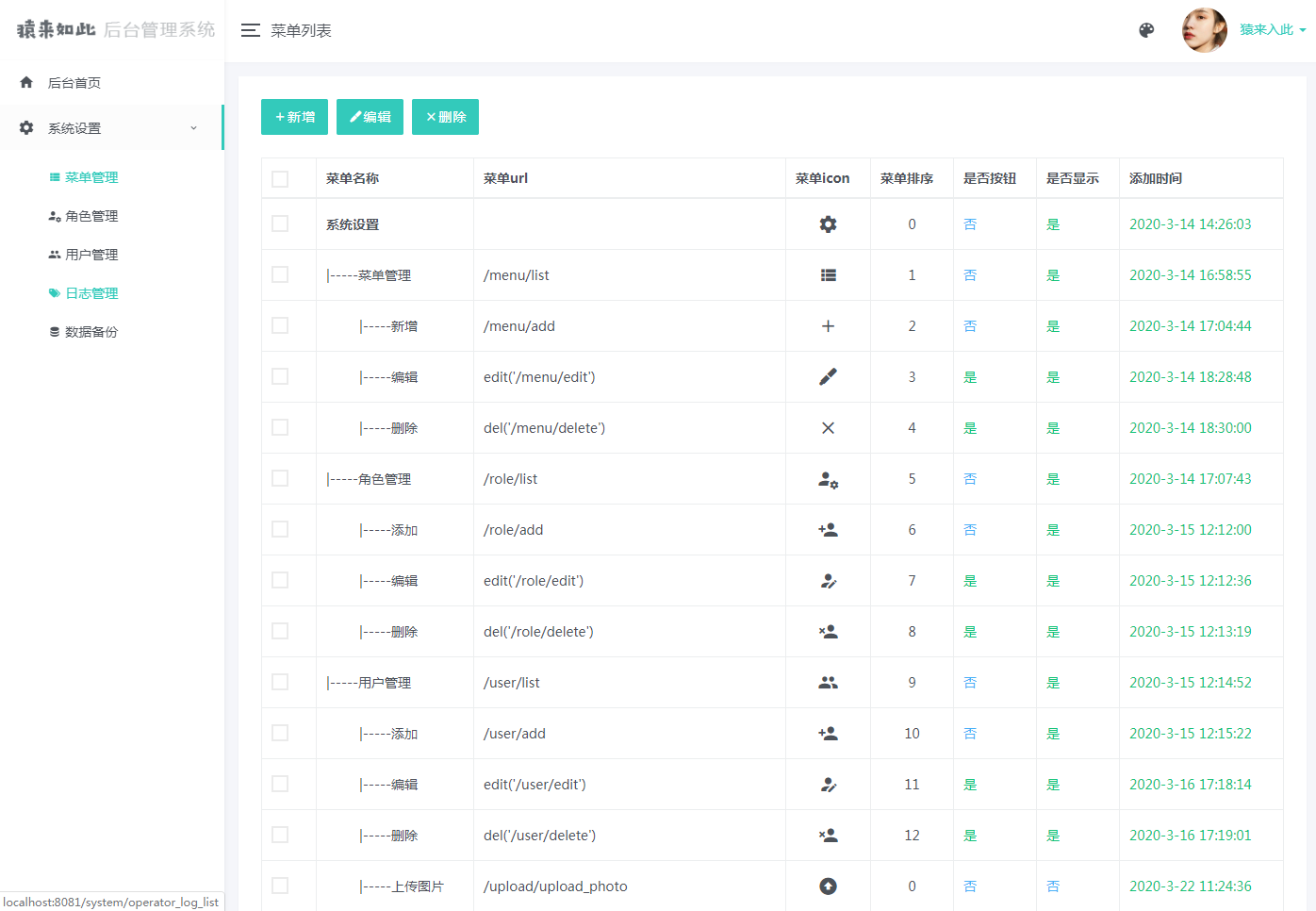Click the gear icon in 系统设置 row
The width and height of the screenshot is (1316, 911).
coord(828,224)
